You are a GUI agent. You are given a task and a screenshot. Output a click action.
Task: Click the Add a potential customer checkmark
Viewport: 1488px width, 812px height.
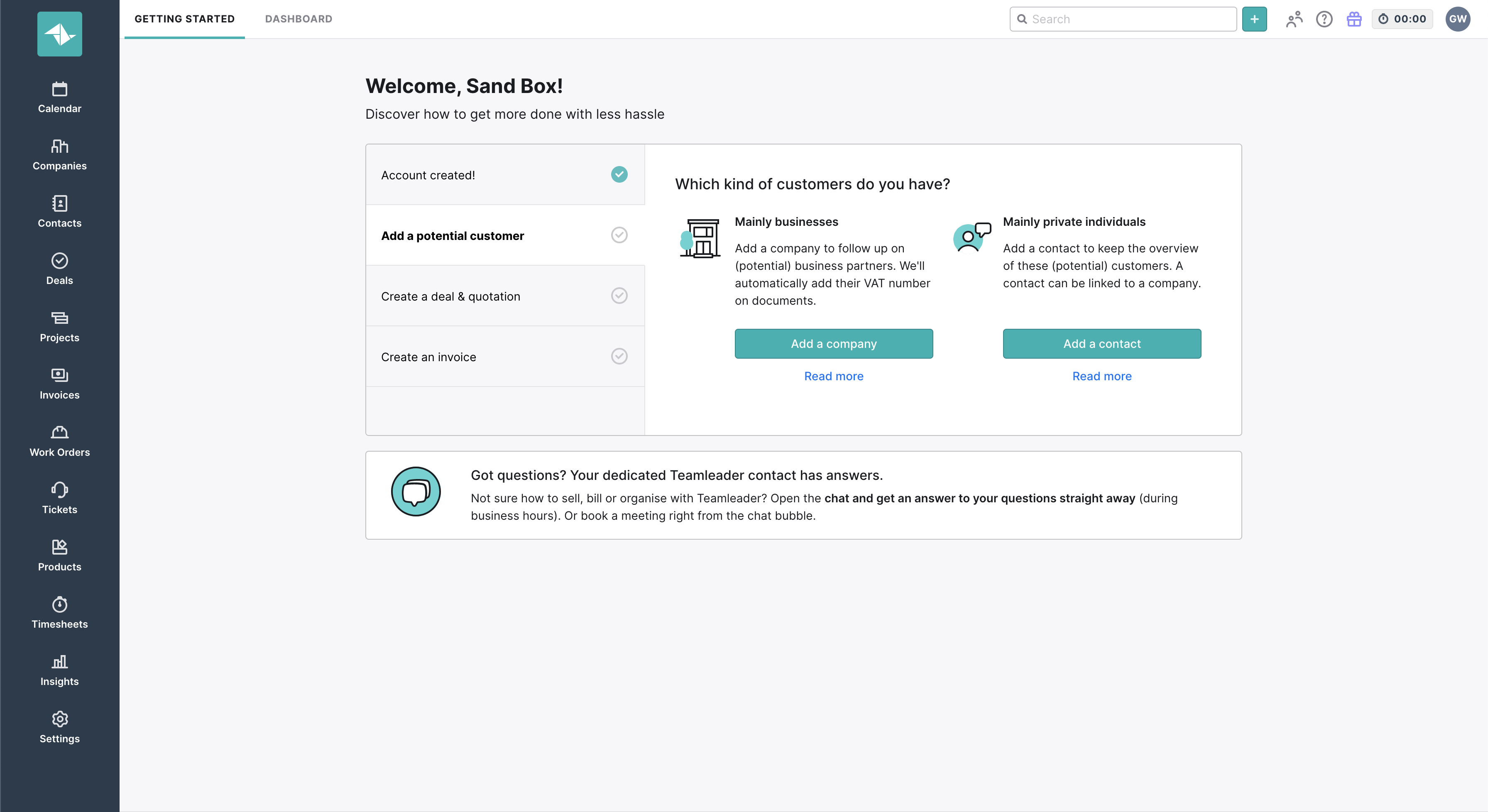(x=619, y=235)
